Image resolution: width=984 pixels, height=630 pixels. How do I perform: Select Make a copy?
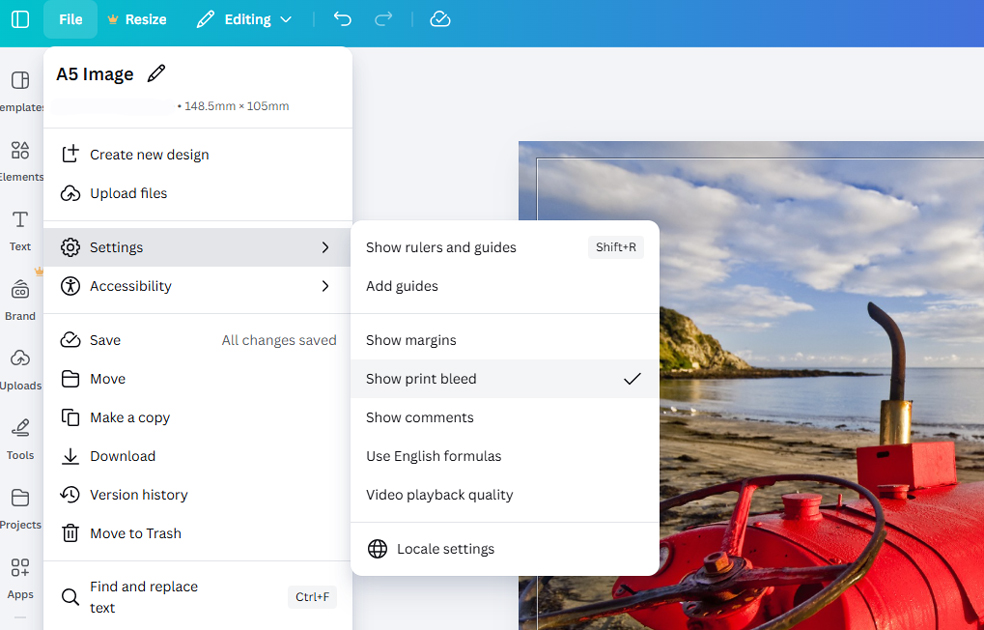[198, 418]
